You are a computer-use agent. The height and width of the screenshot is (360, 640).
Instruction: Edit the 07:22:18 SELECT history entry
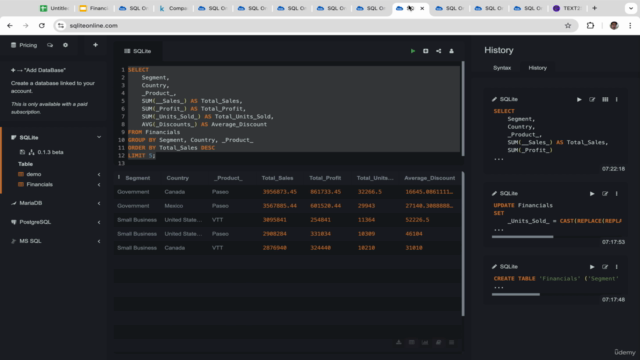point(592,99)
